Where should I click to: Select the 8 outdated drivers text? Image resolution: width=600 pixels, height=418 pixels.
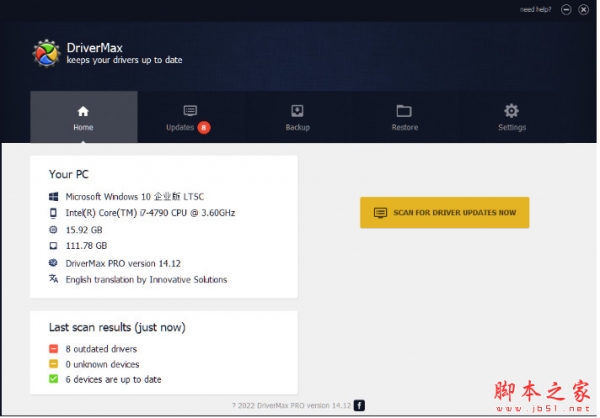[x=101, y=349]
